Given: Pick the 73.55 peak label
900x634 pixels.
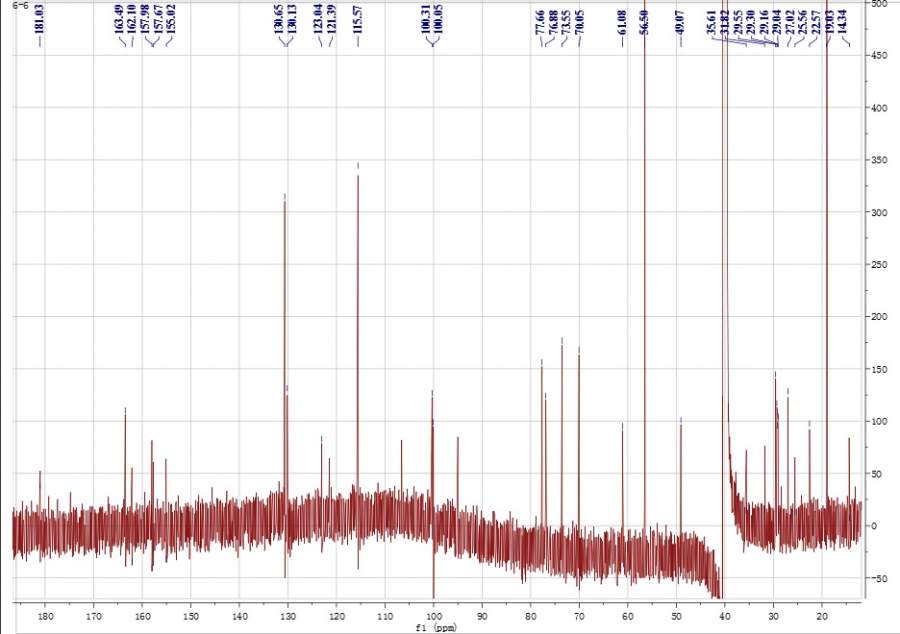Looking at the screenshot, I should (x=566, y=22).
